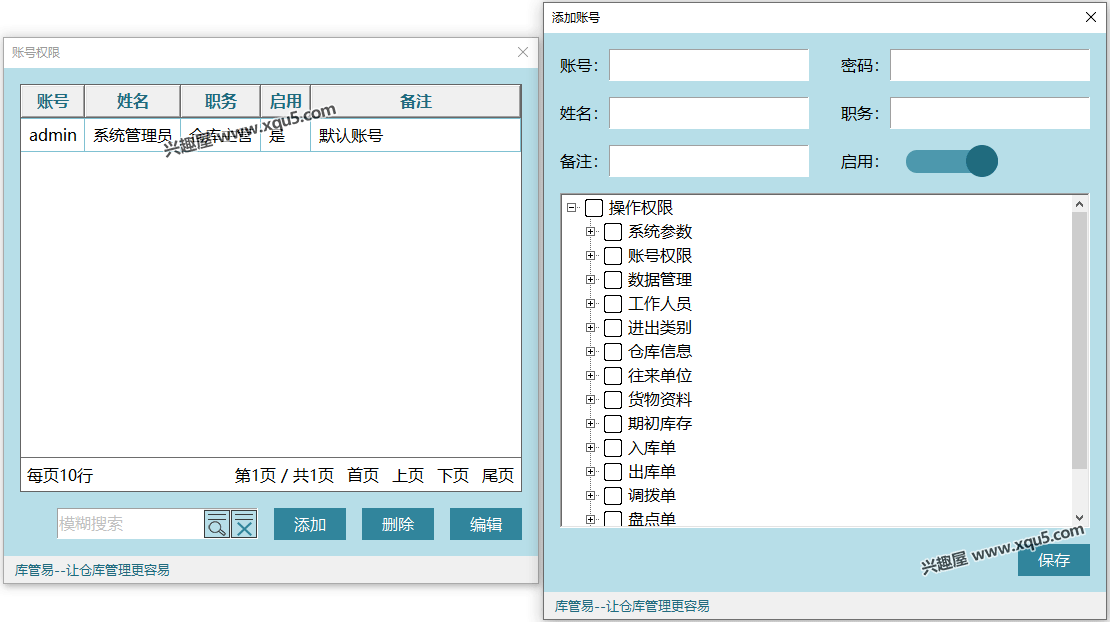This screenshot has height=622, width=1110.
Task: Expand the 往来单位 node
Action: pos(590,376)
